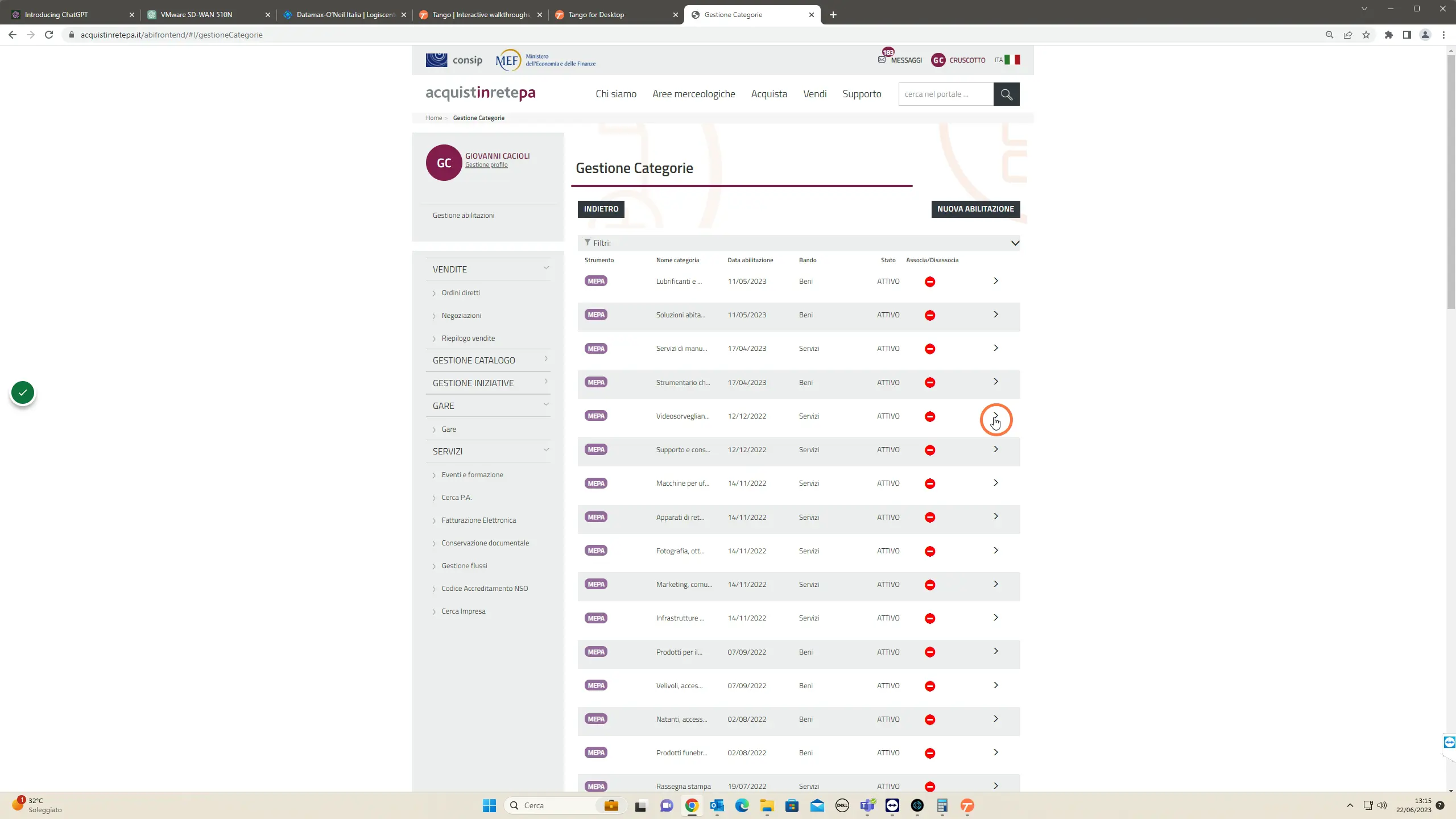Open the Tango icon in the taskbar
Screen dimensions: 1456x819
[x=967, y=805]
